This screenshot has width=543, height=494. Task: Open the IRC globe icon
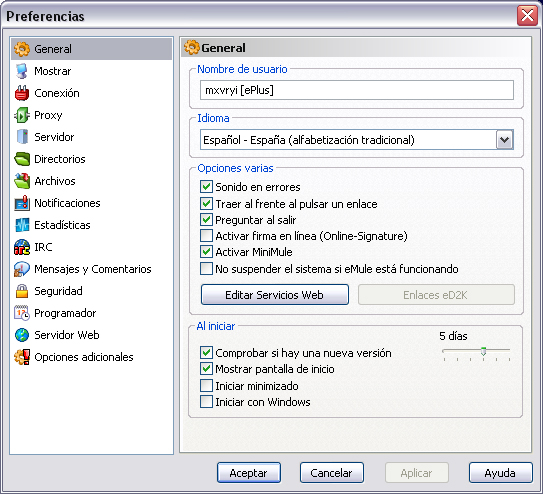pyautogui.click(x=22, y=247)
